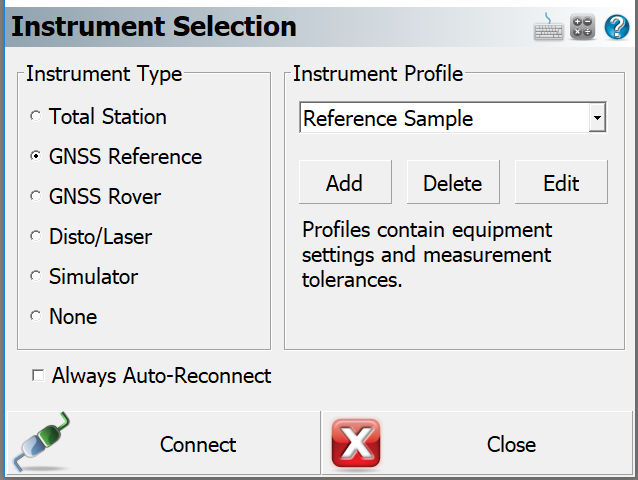
Task: Click the Delete profile button
Action: pyautogui.click(x=453, y=182)
